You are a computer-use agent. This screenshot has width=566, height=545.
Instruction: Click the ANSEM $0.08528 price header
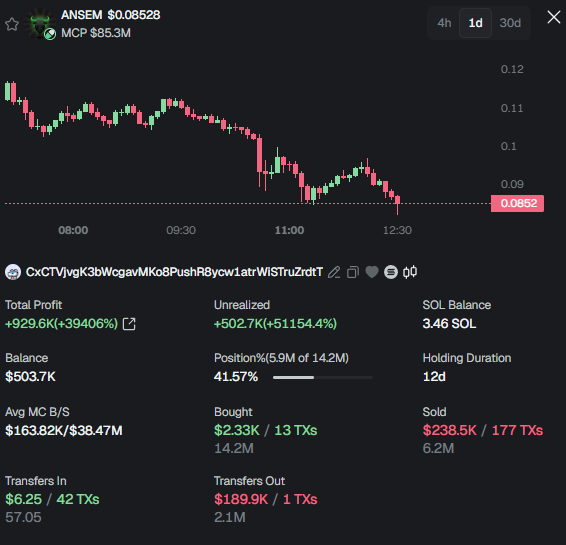(110, 15)
